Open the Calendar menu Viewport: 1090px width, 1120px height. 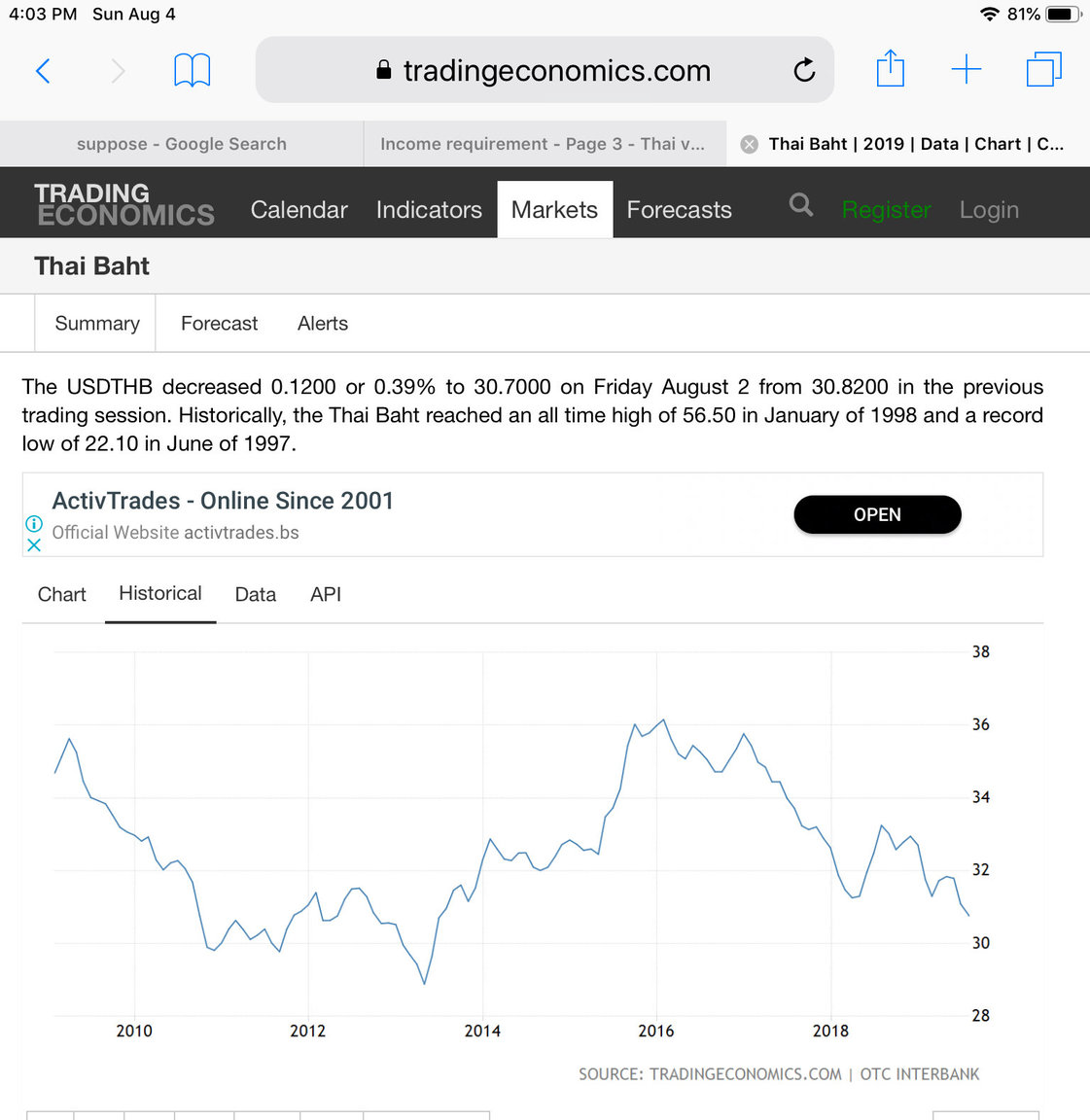click(x=299, y=210)
